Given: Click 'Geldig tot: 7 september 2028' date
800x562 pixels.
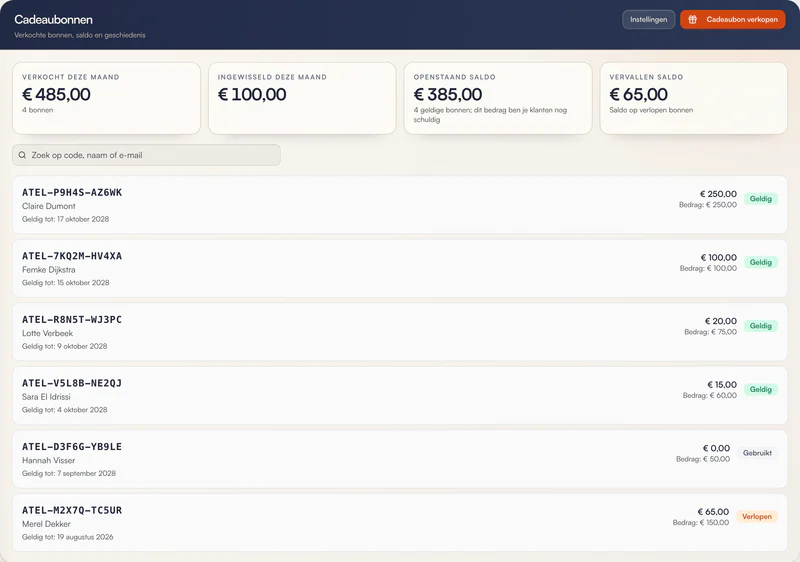Looking at the screenshot, I should tap(69, 473).
